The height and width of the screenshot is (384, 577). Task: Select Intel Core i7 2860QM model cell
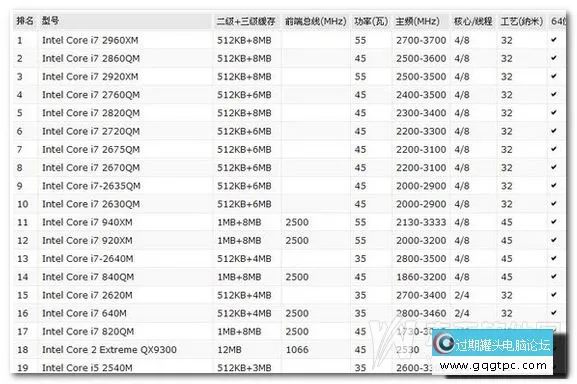91,58
